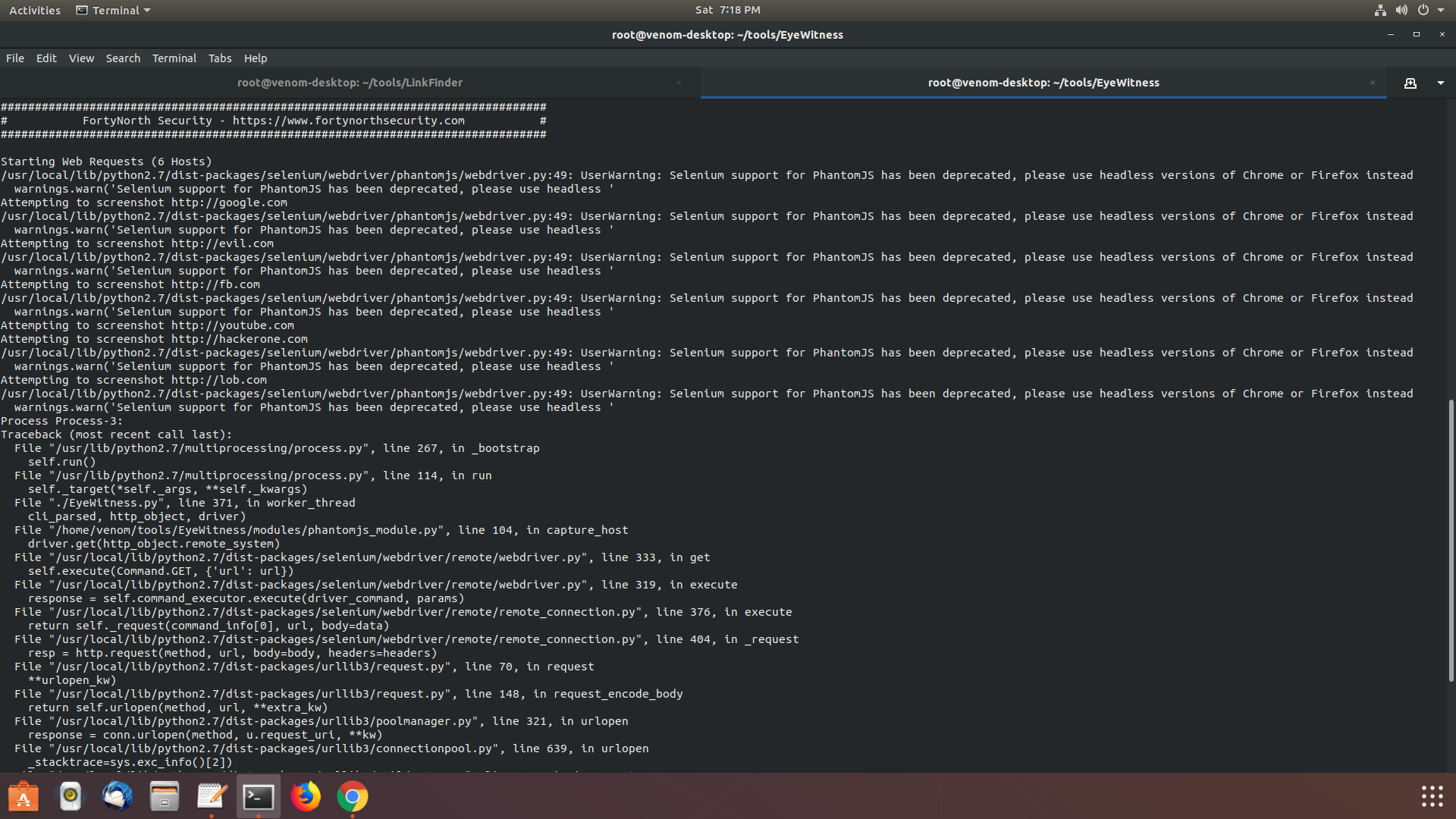The width and height of the screenshot is (1456, 819).
Task: Launch Google Chrome from the dock
Action: [353, 796]
